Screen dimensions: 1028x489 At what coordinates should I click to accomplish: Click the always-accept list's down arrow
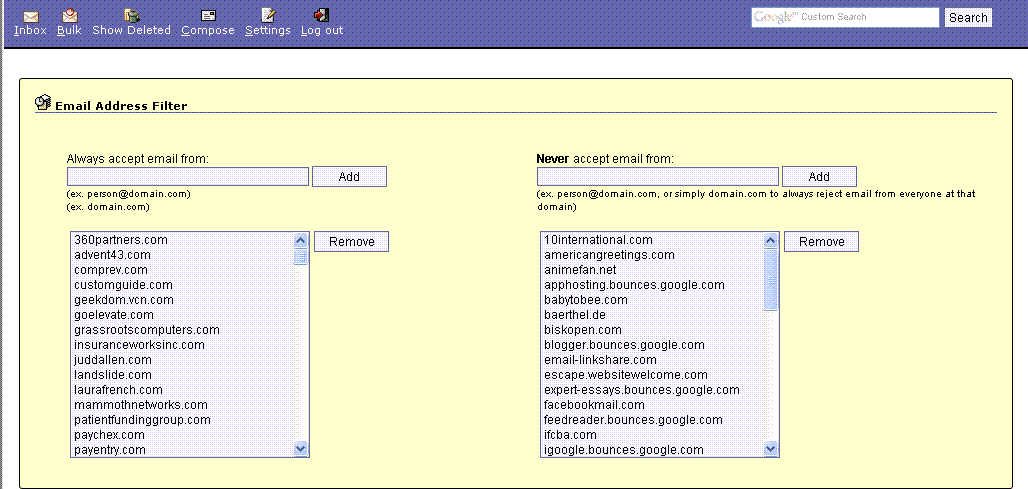pyautogui.click(x=301, y=448)
